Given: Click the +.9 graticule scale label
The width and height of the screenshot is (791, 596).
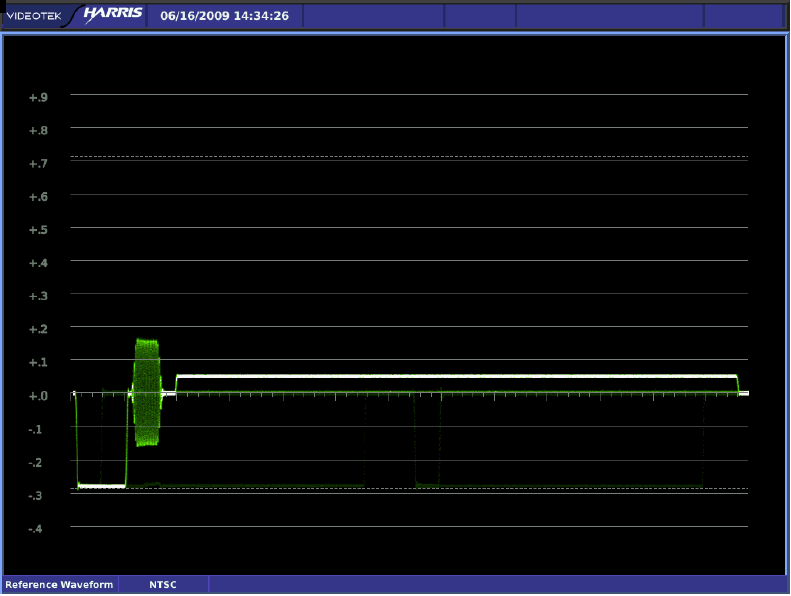Looking at the screenshot, I should (x=38, y=97).
